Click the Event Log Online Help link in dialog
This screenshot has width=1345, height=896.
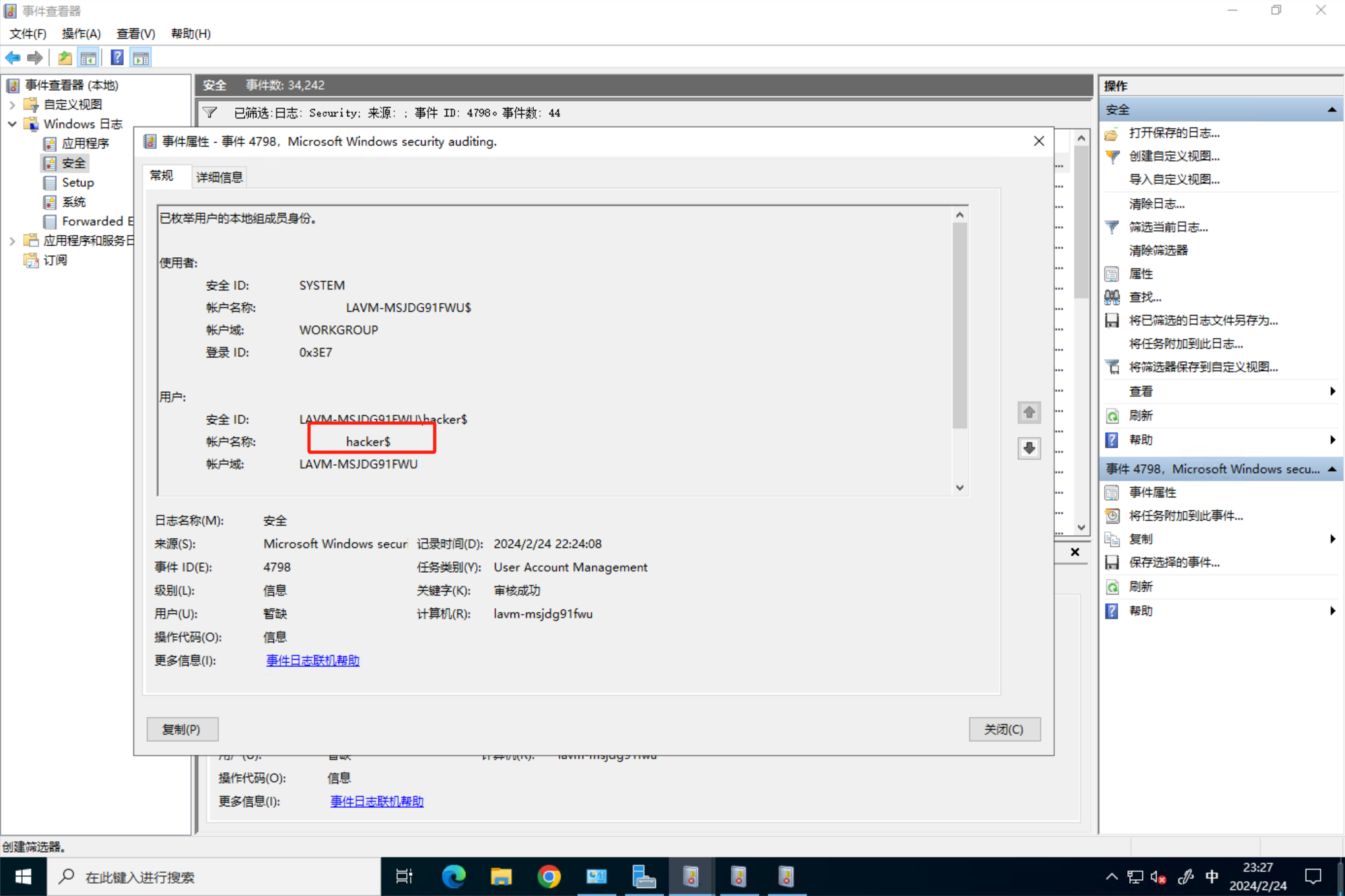312,660
